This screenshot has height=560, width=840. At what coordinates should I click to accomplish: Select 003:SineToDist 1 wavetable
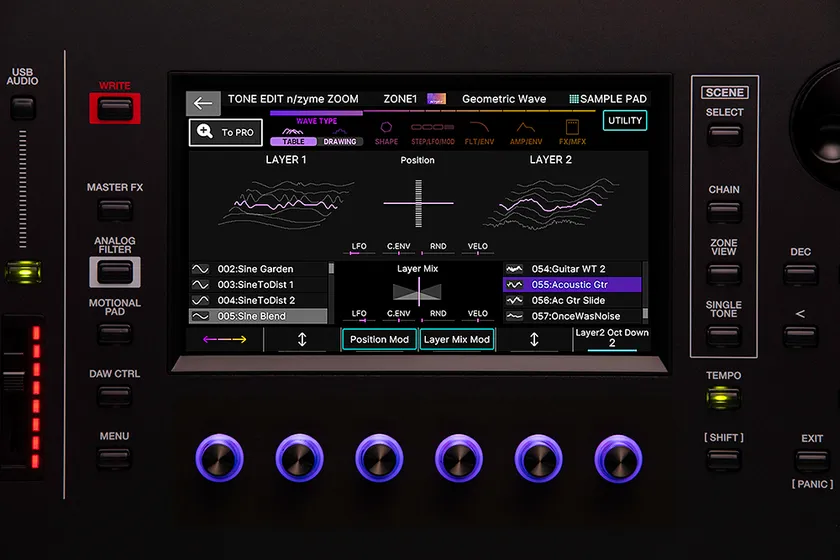[x=258, y=285]
